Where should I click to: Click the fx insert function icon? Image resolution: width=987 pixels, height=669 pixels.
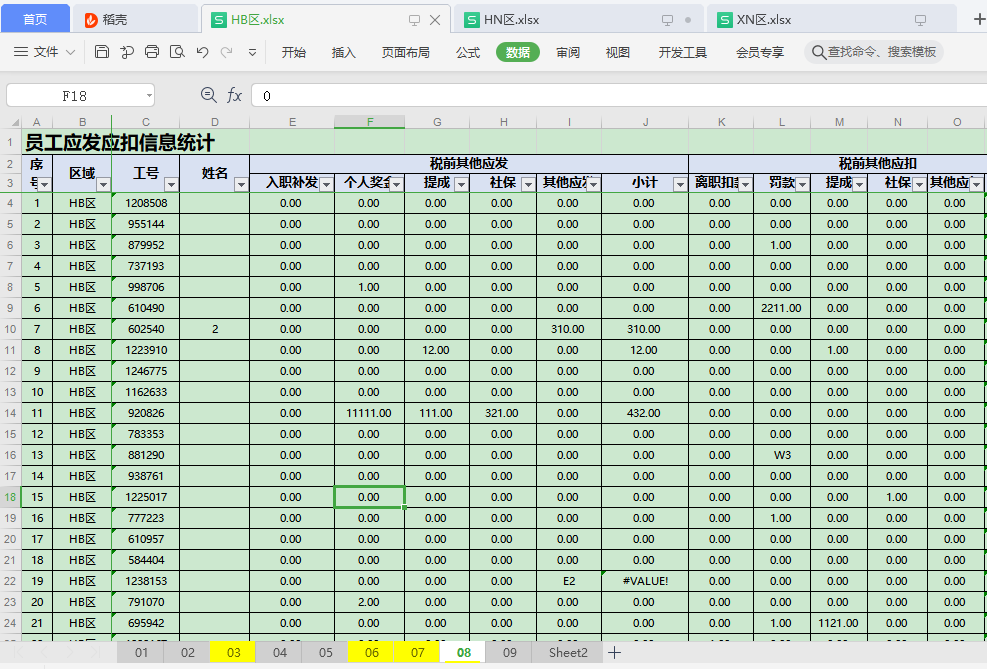[x=234, y=96]
